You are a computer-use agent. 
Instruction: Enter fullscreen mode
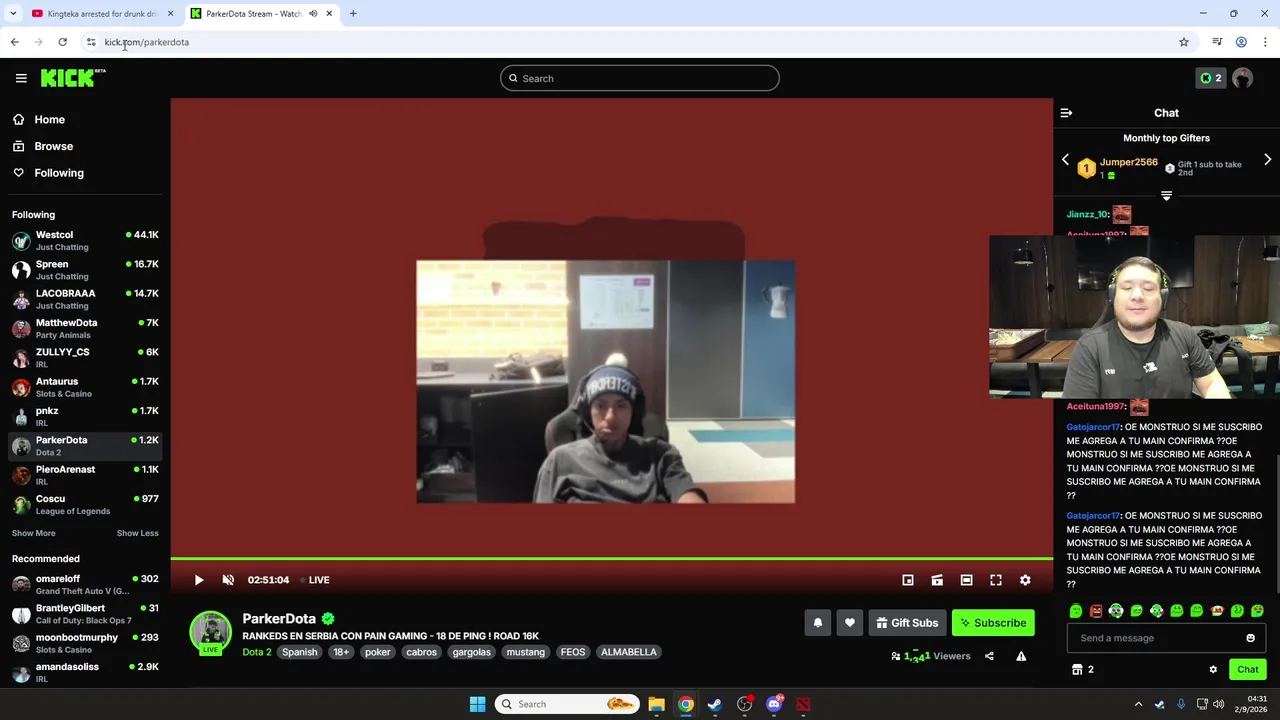click(x=996, y=580)
